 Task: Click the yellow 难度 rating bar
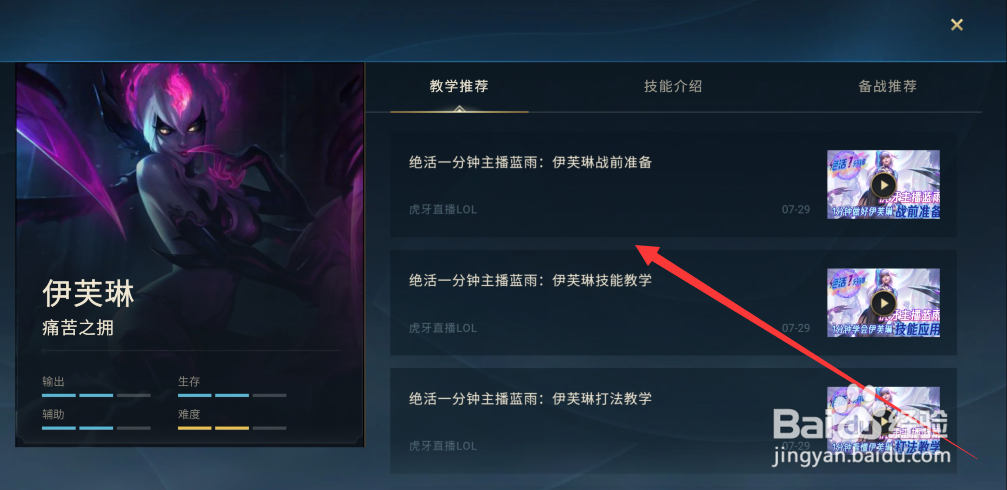232,428
